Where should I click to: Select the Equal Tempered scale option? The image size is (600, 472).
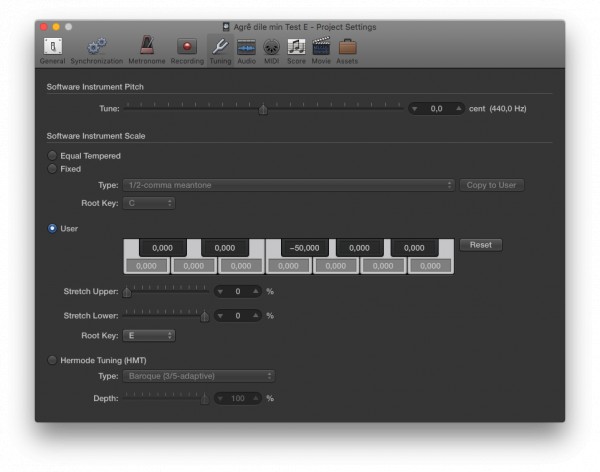[x=52, y=155]
